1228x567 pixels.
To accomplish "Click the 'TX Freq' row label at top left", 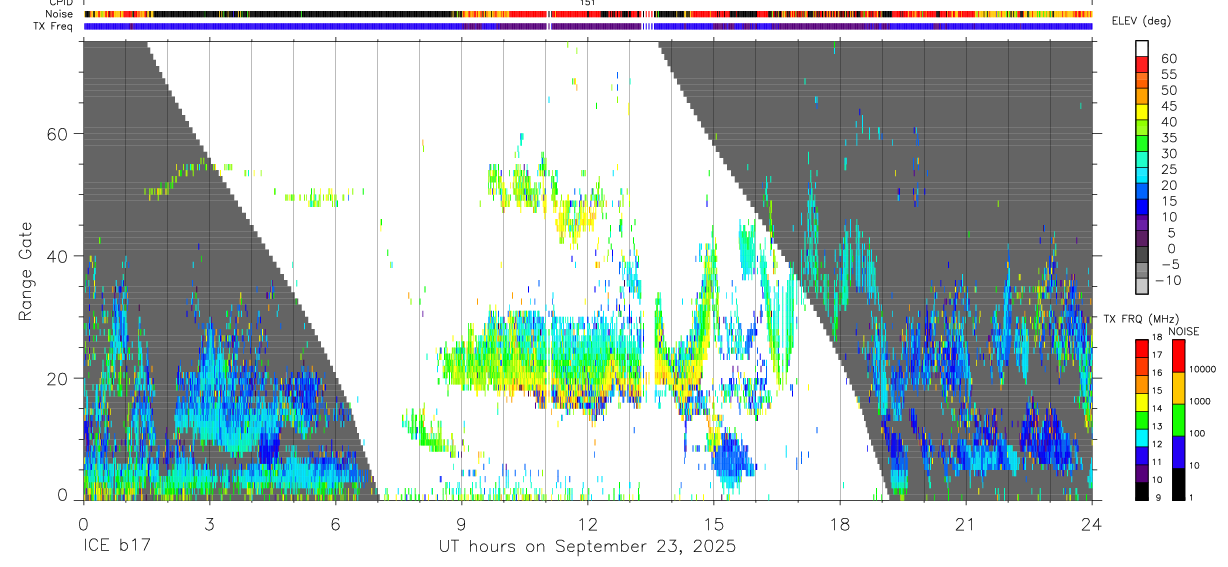I will (54, 26).
